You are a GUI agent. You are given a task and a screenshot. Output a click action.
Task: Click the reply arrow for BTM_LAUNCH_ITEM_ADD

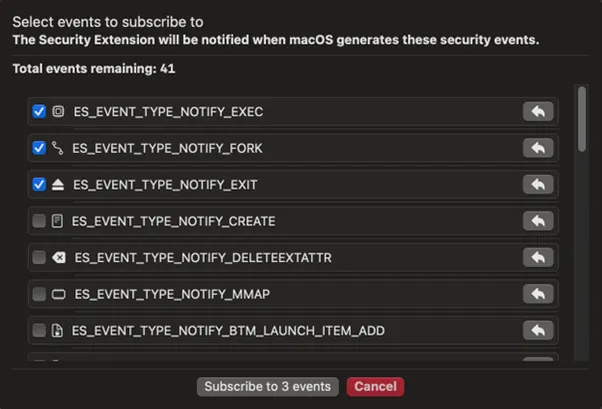[538, 331]
